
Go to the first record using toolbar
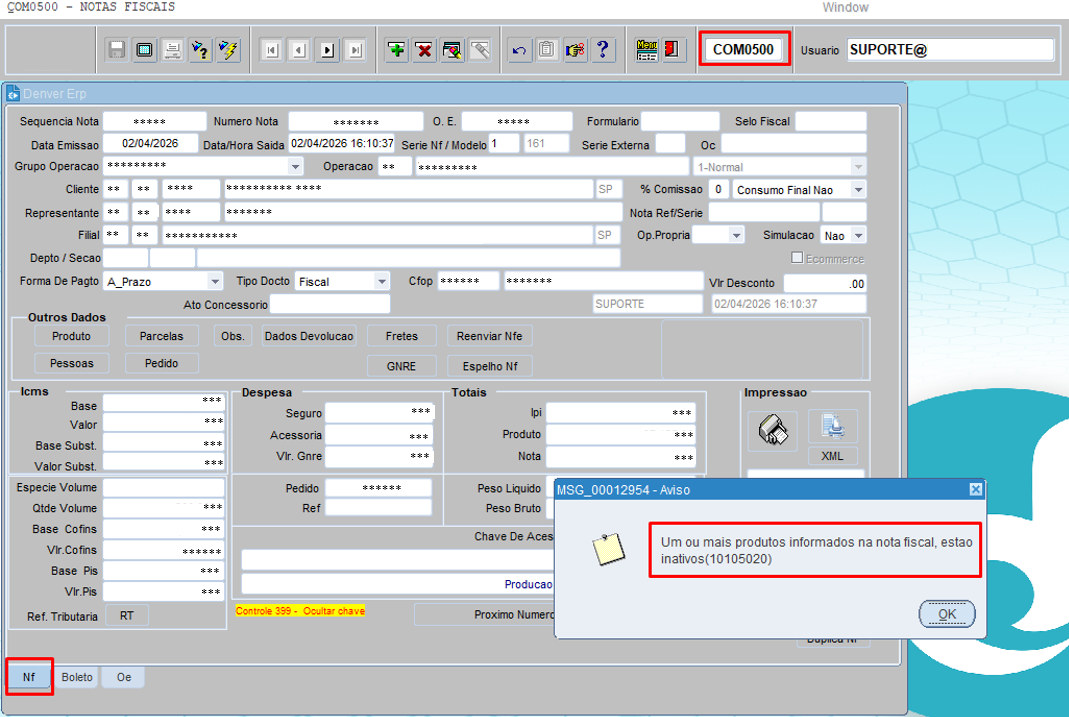pos(270,50)
